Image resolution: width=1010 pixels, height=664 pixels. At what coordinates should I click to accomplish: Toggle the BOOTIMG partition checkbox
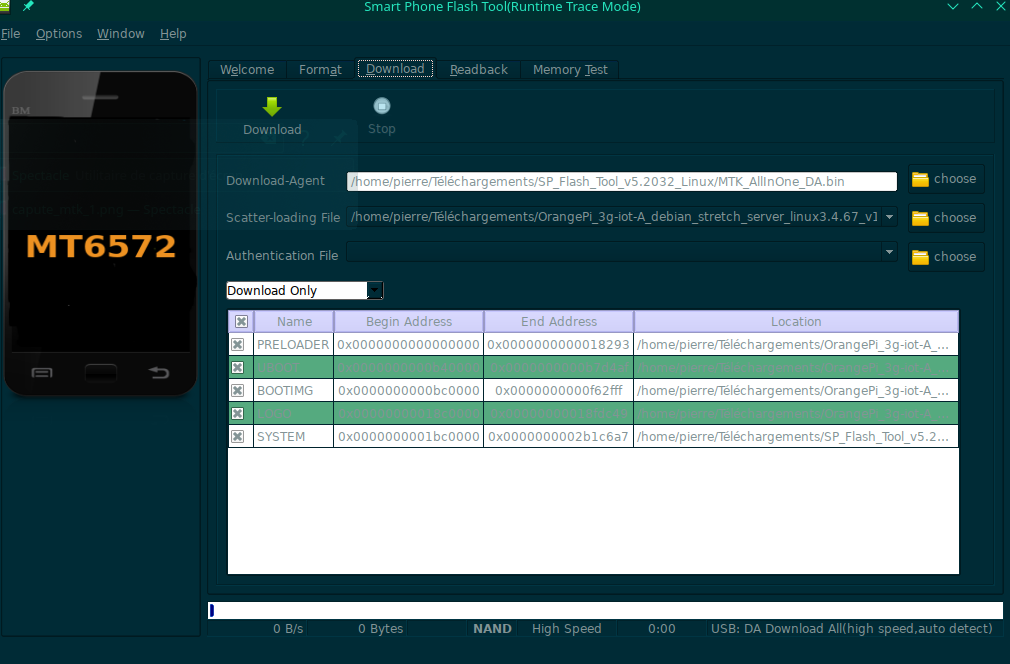coord(238,391)
